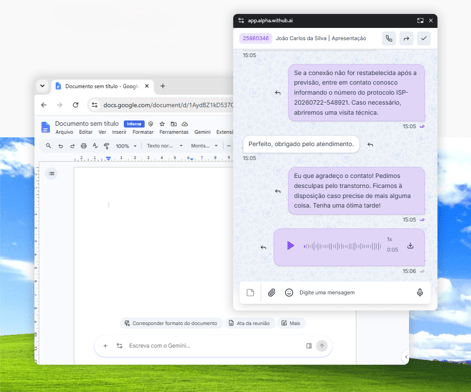Open the Ferramentas menu
471x392 pixels.
click(x=174, y=132)
